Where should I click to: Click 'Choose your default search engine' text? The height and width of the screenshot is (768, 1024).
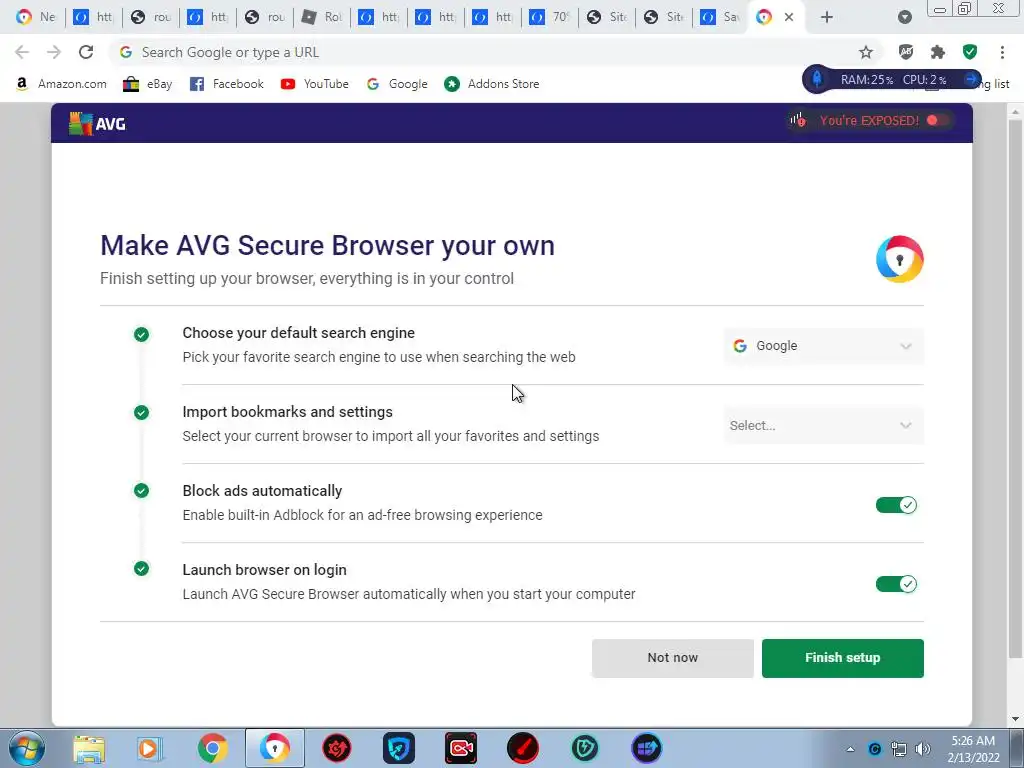pyautogui.click(x=298, y=332)
